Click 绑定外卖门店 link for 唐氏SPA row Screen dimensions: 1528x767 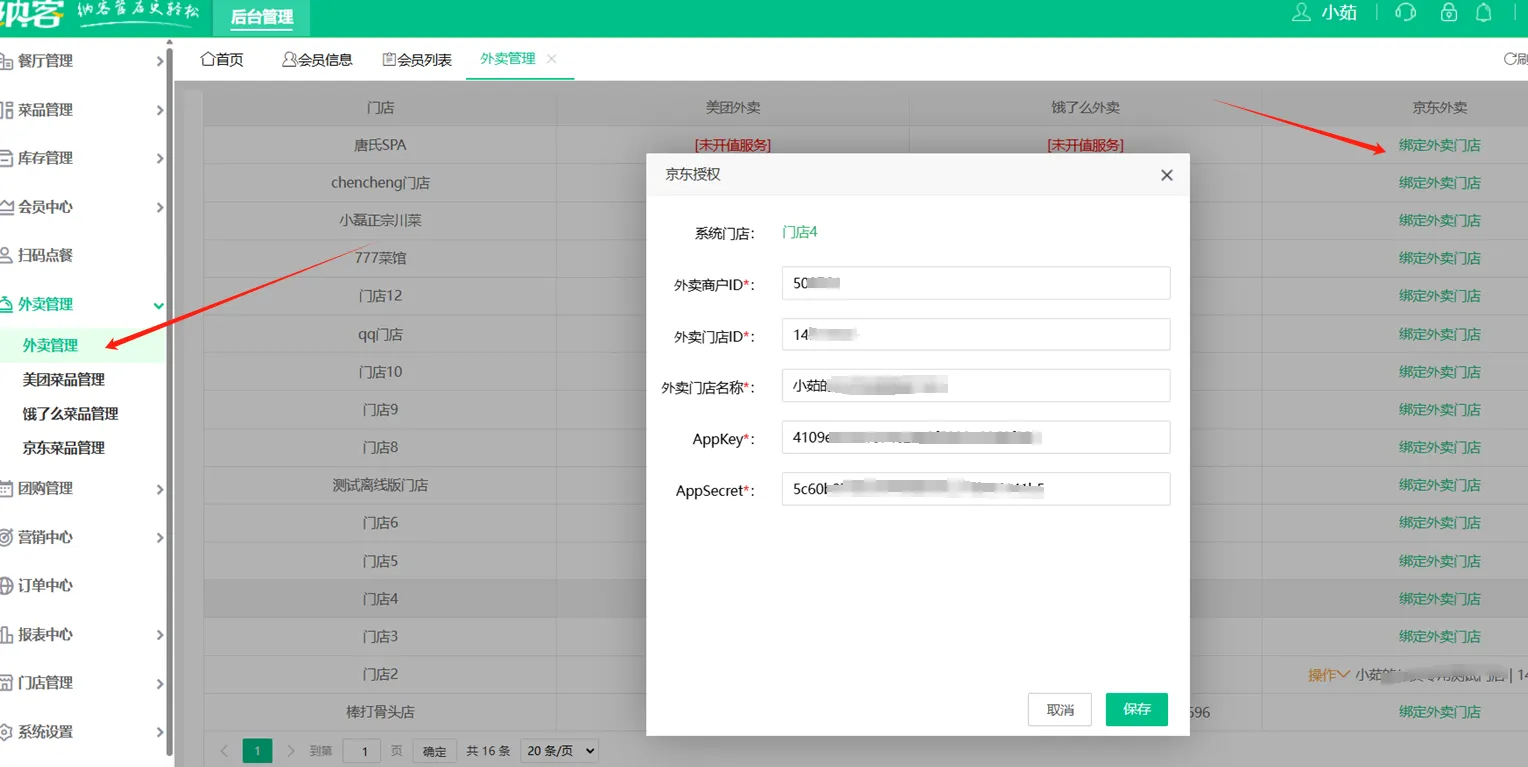point(1439,145)
